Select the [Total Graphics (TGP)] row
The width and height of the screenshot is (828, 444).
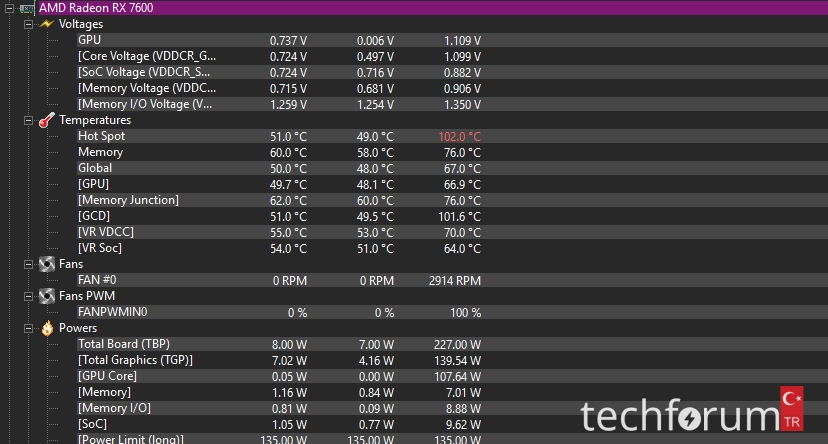(x=452, y=360)
